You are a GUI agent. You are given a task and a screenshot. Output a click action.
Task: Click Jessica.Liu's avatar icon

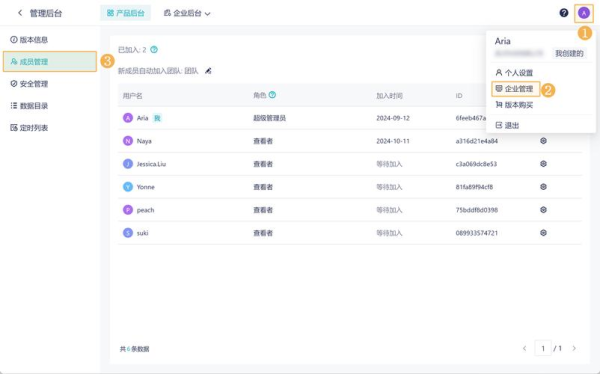click(x=128, y=164)
